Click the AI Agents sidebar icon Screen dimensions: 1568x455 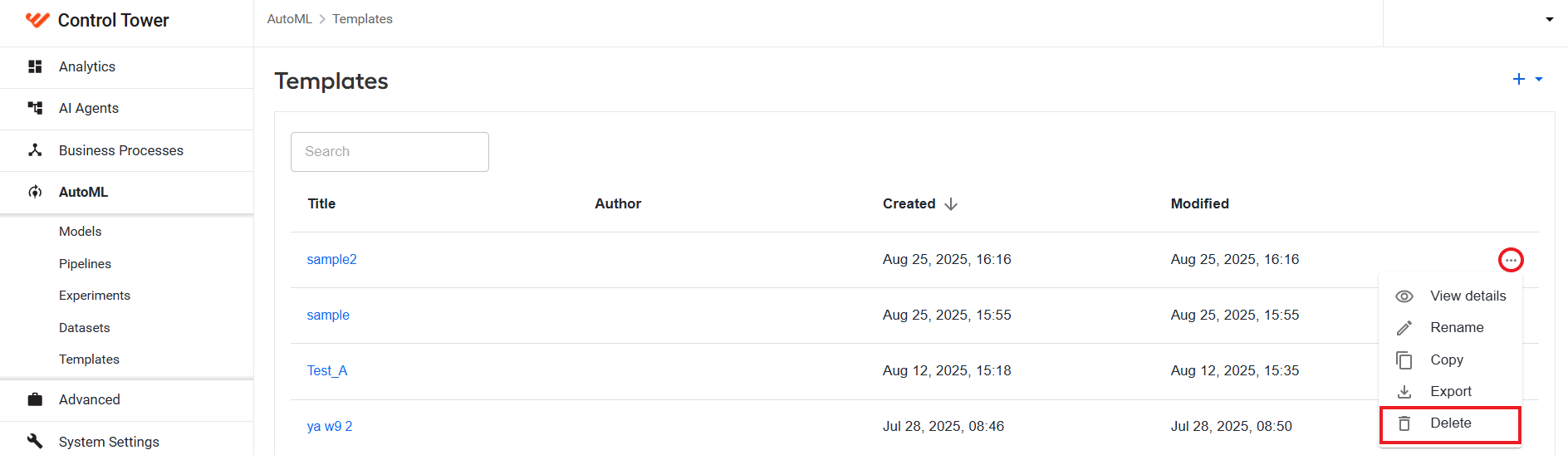point(35,108)
